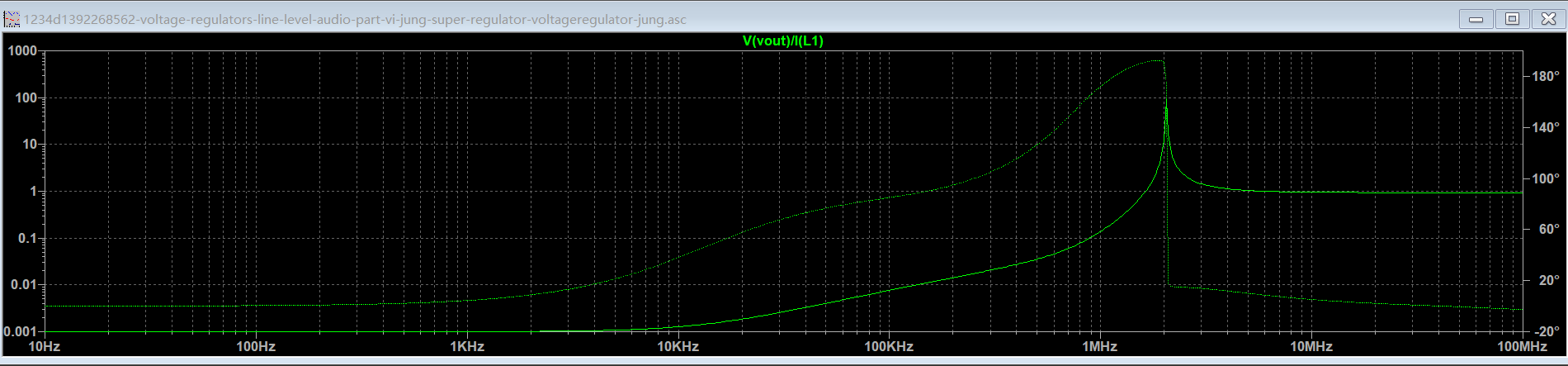Click the 180° phase axis label
Screen dimensions: 1568x366
(x=1546, y=77)
